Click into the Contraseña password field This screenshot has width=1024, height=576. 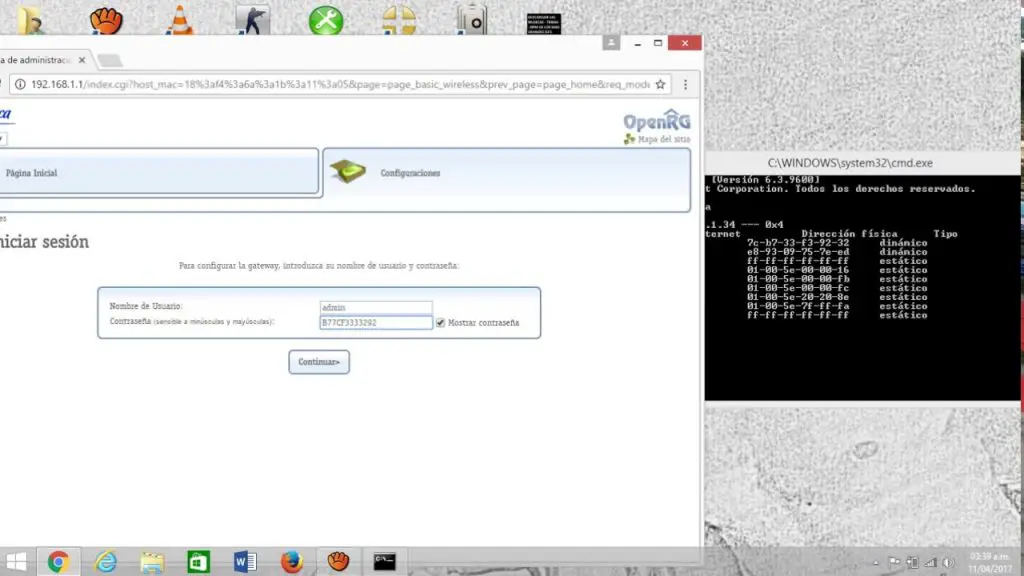(375, 323)
